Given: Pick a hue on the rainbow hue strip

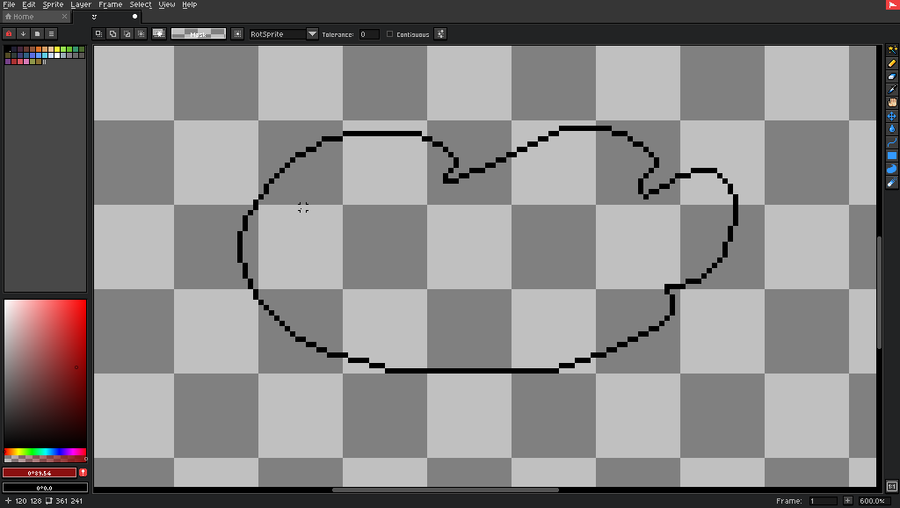Looking at the screenshot, I should point(45,452).
